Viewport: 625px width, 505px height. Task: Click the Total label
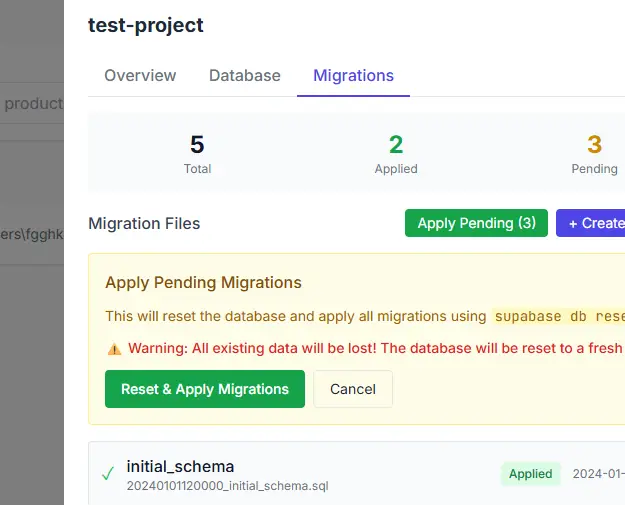click(x=197, y=169)
